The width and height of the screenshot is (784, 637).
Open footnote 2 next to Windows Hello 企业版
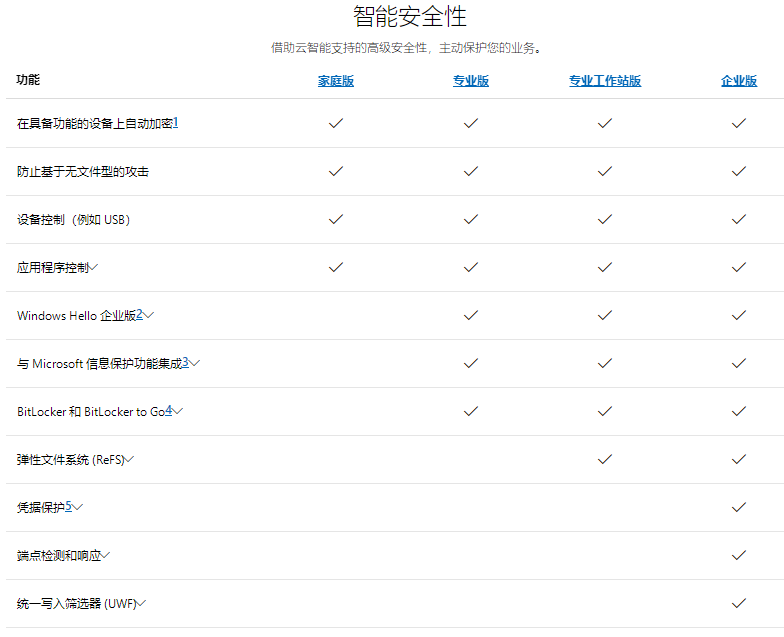point(139,314)
